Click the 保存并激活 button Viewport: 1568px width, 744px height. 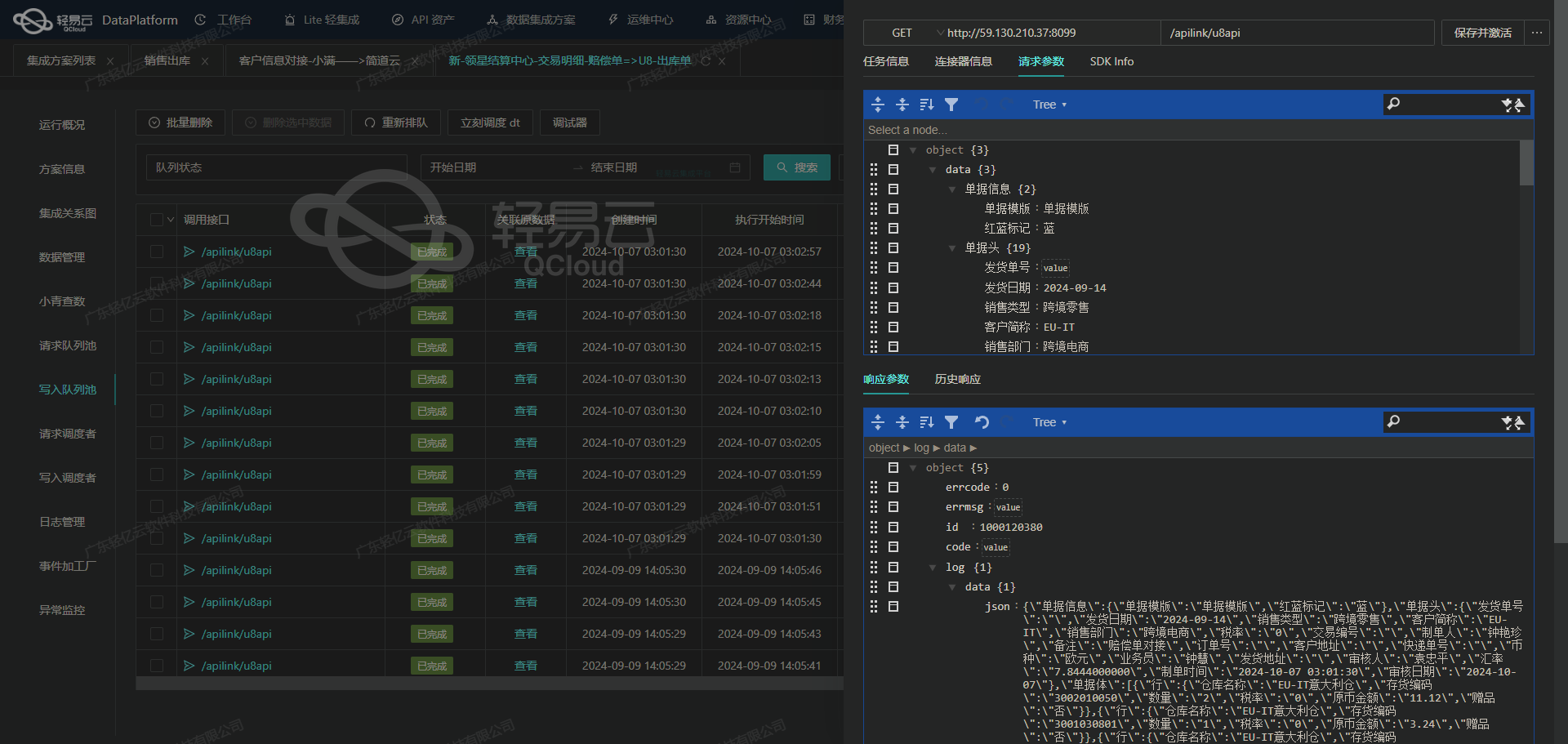(x=1482, y=33)
